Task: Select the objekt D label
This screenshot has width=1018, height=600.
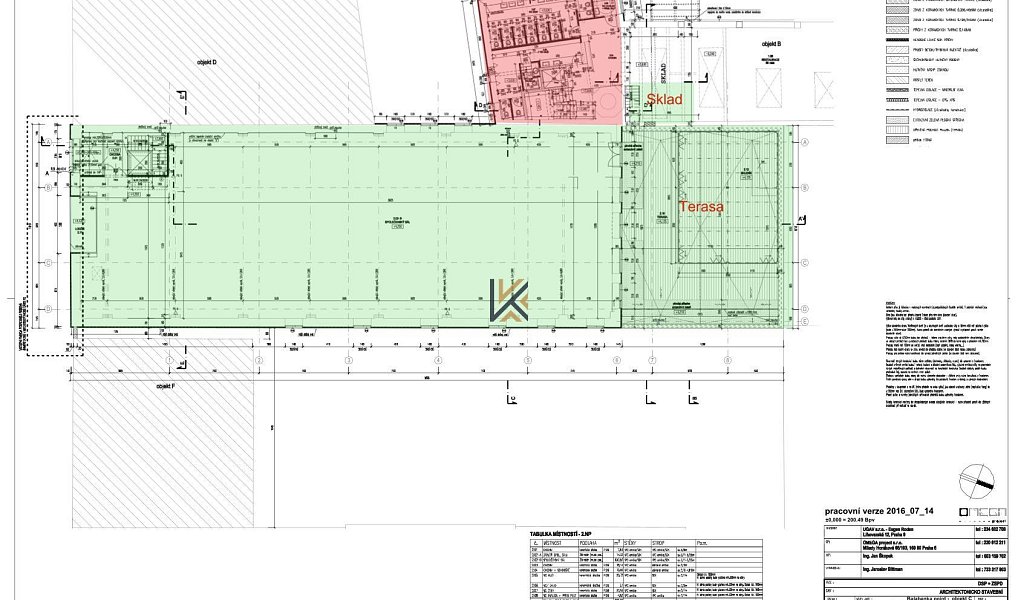Action: pos(206,62)
